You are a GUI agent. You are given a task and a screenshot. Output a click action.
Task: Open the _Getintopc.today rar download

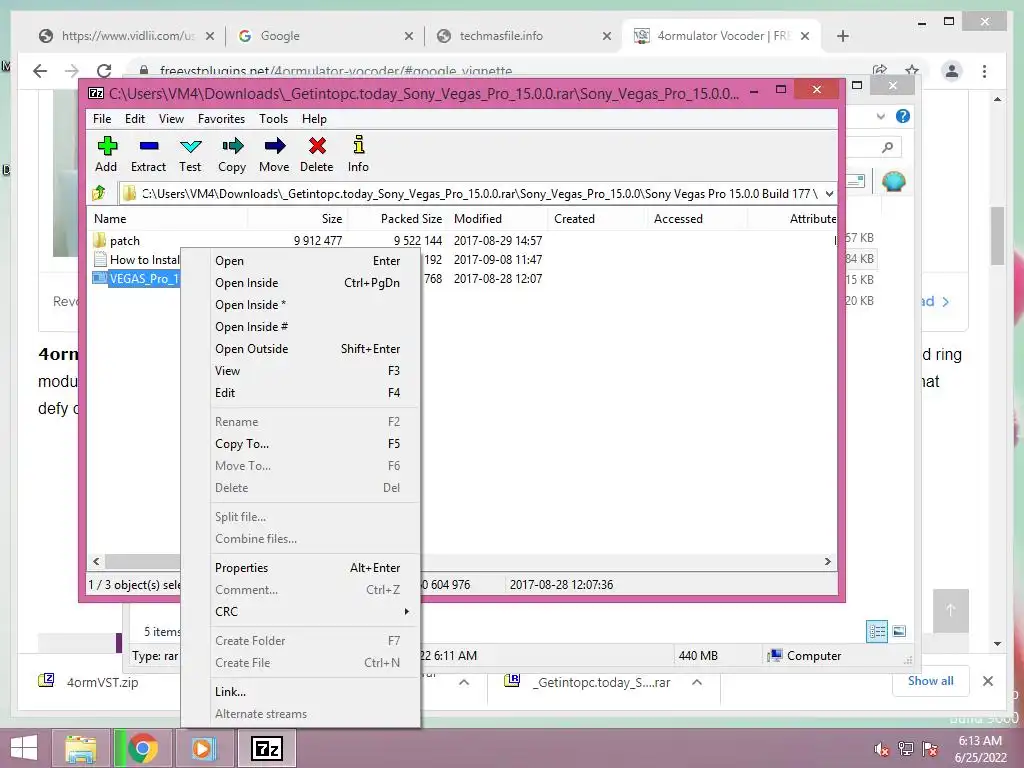(x=601, y=682)
